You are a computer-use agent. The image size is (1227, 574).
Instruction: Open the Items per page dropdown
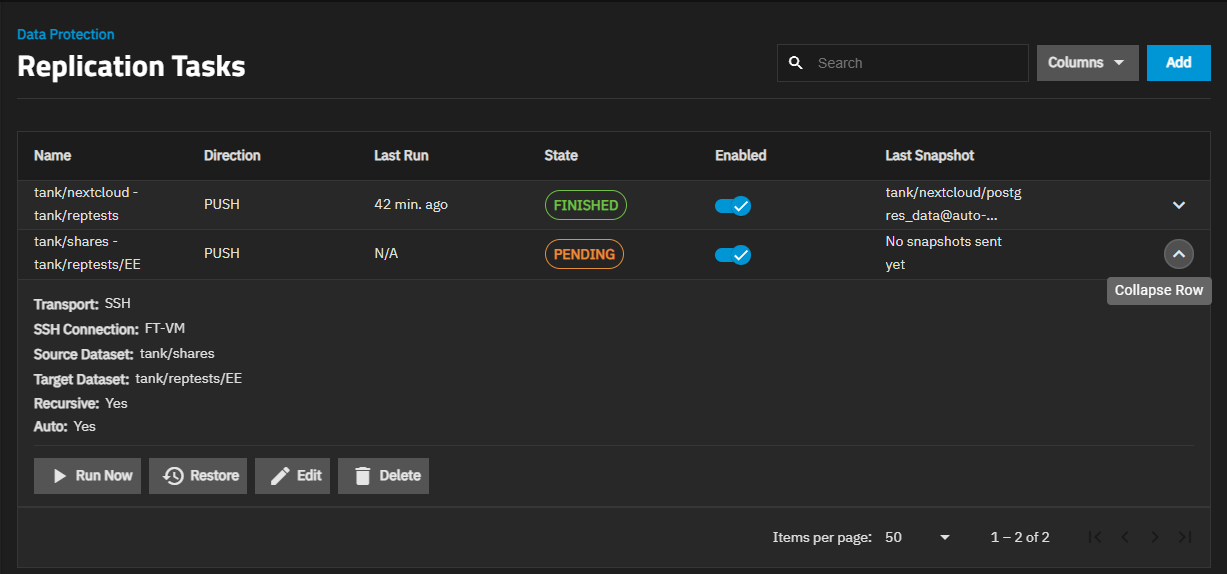click(x=917, y=537)
